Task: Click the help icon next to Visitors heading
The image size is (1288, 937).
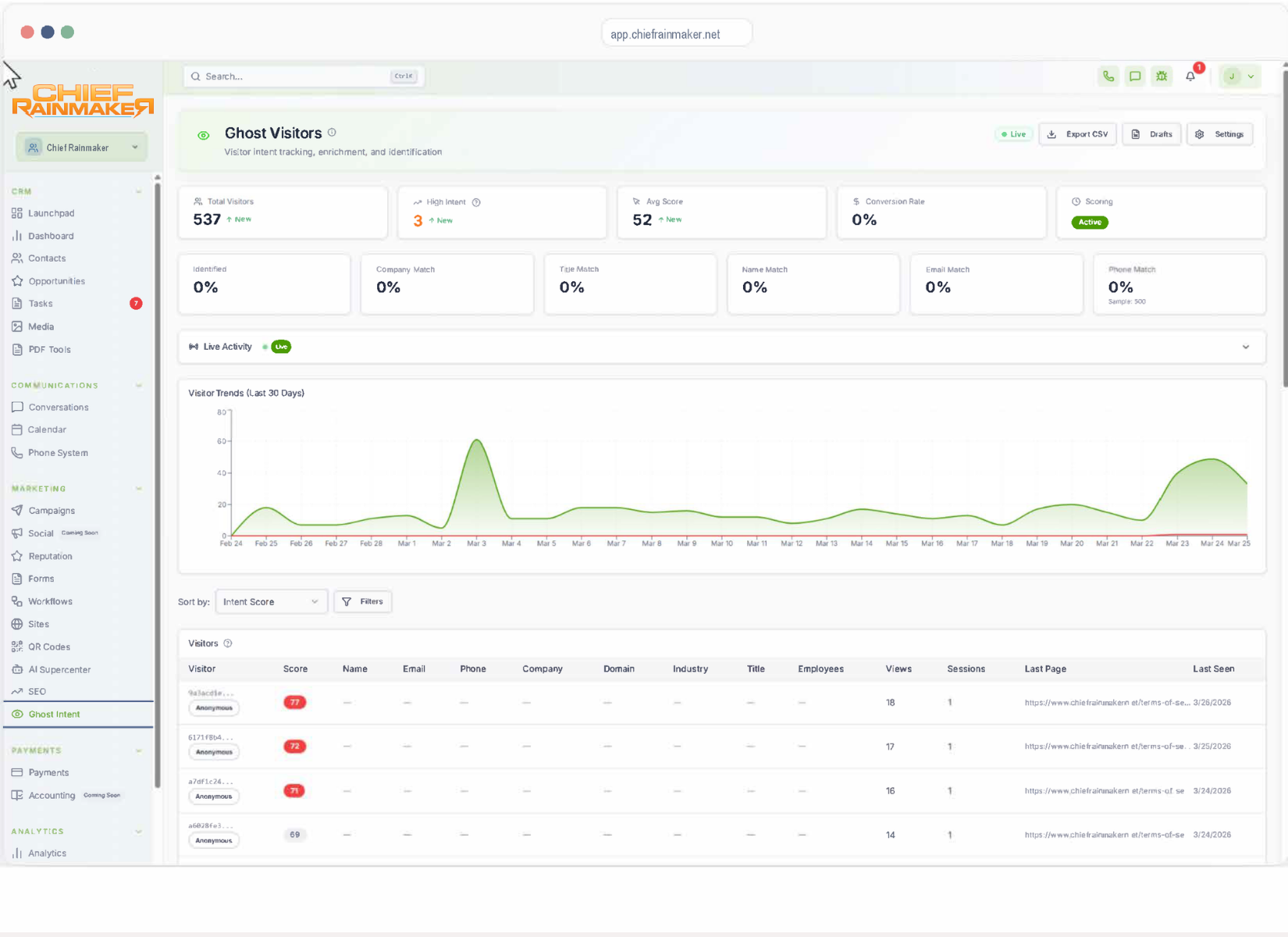Action: 228,643
